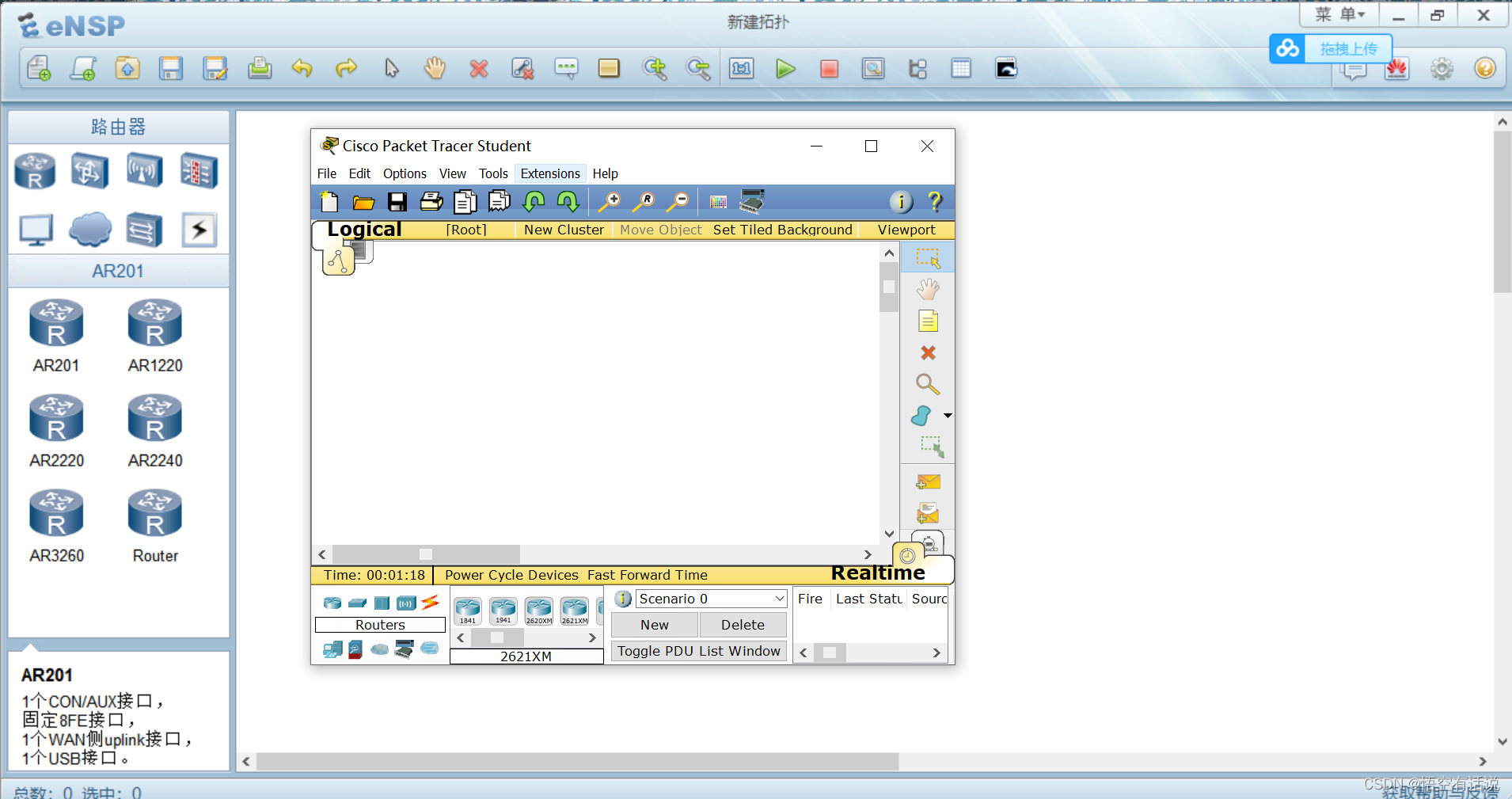Click Packet Tracer open folder icon
This screenshot has height=799, width=1512.
(363, 202)
